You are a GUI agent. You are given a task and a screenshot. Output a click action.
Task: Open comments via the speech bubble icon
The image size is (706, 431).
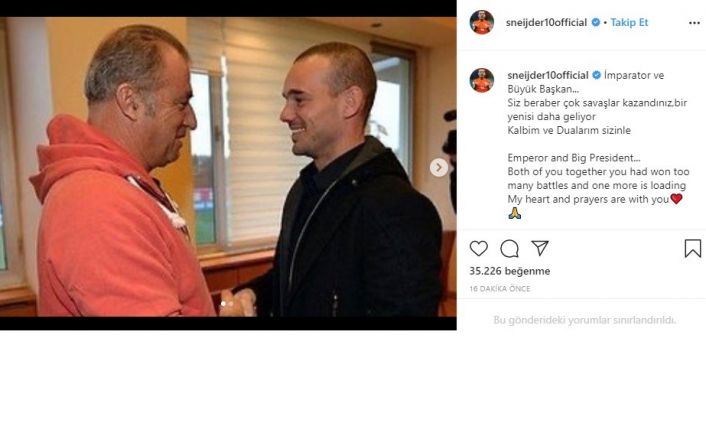click(x=509, y=248)
